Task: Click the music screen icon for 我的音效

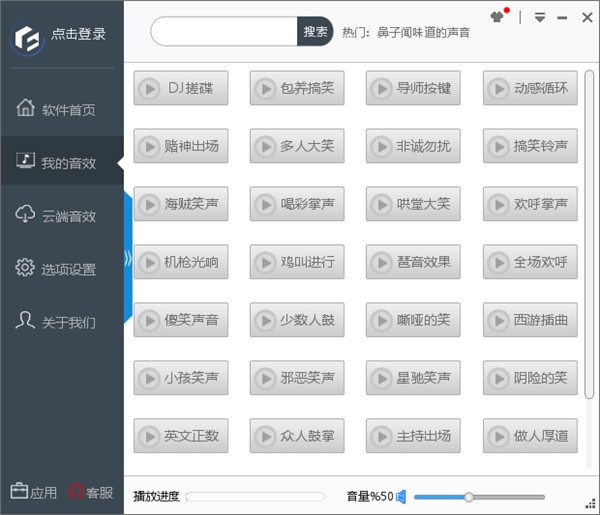Action: tap(26, 160)
